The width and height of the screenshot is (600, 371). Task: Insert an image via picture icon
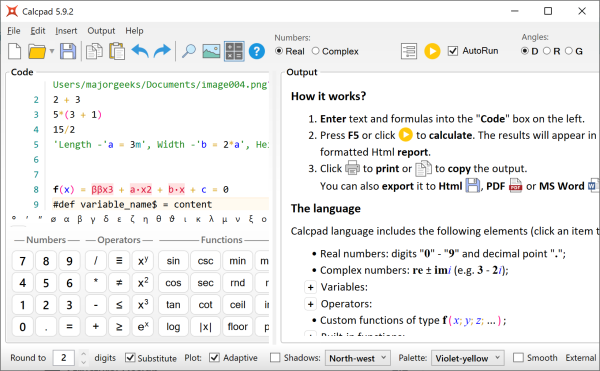211,51
